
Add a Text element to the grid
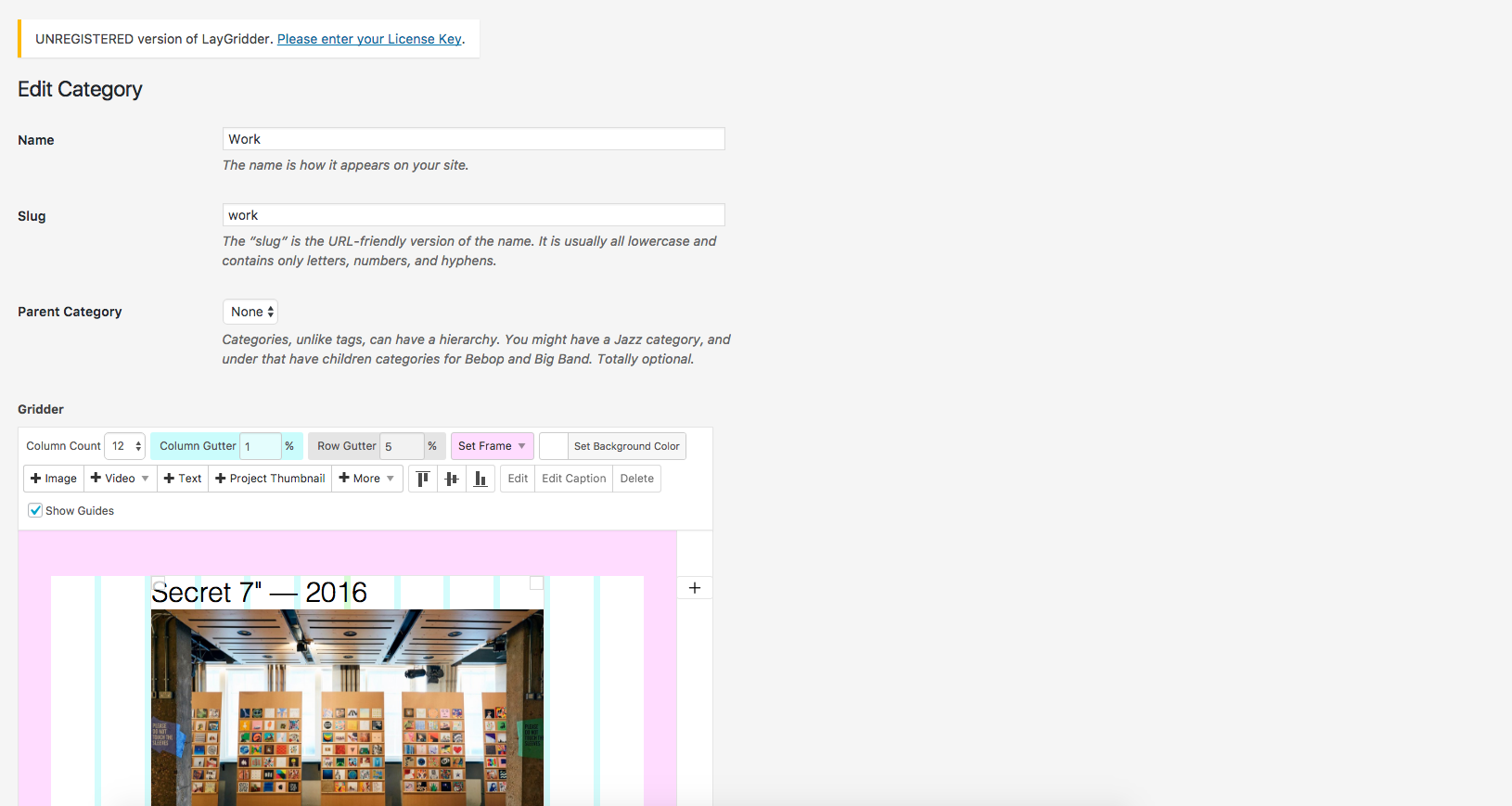click(183, 479)
